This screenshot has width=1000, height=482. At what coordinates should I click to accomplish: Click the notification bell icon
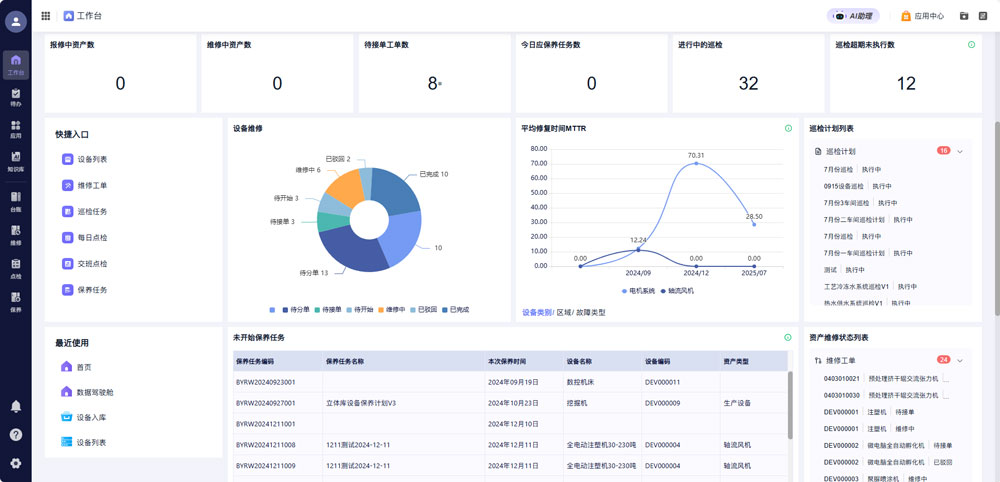[16, 406]
